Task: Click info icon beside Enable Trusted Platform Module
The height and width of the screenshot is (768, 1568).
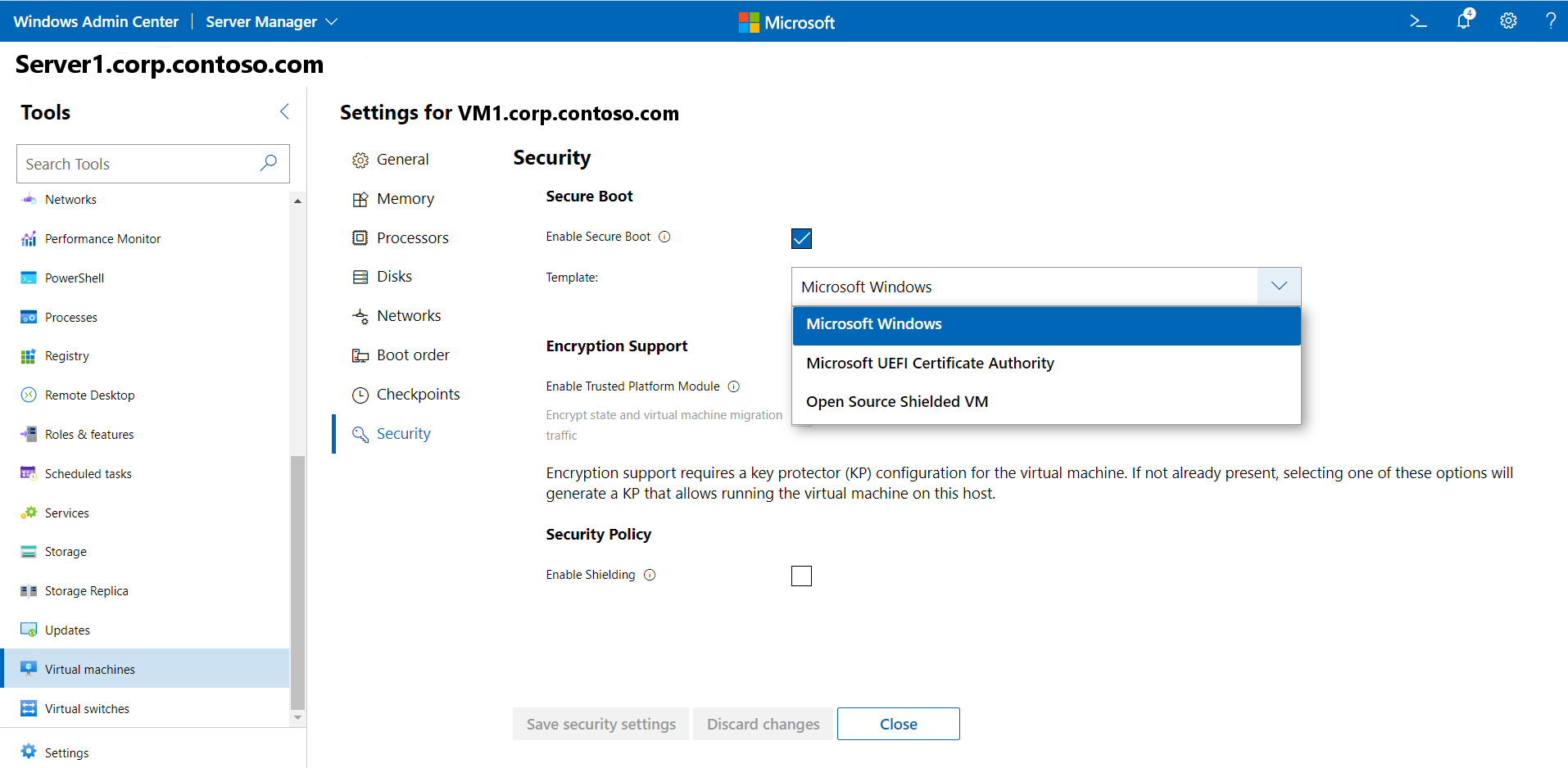Action: (734, 386)
